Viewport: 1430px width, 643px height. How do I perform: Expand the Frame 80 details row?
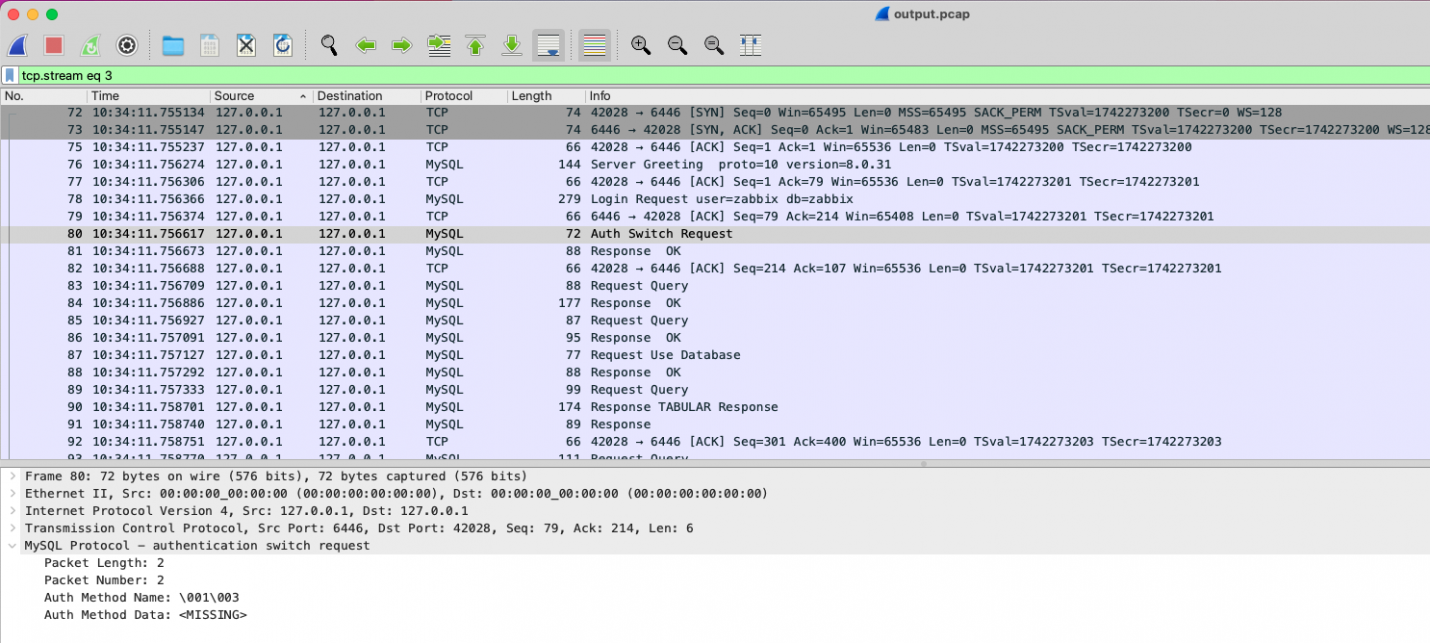pos(13,476)
